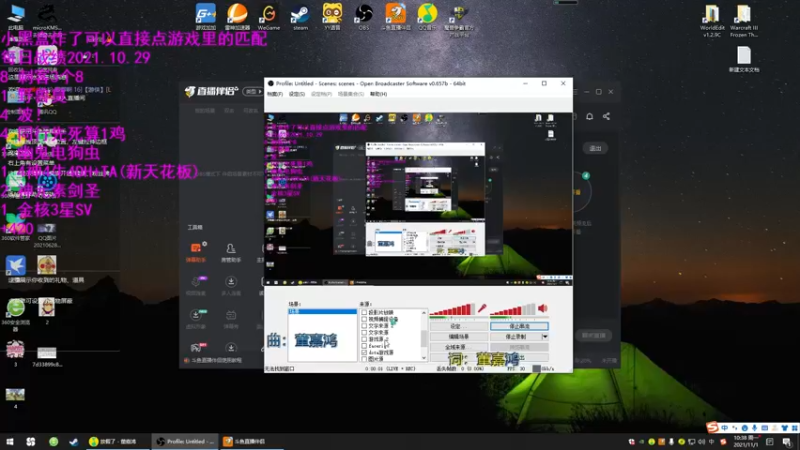This screenshot has width=800, height=450.
Task: Open the 多人连麦 download tool in 直播伴侣
Action: tap(231, 285)
